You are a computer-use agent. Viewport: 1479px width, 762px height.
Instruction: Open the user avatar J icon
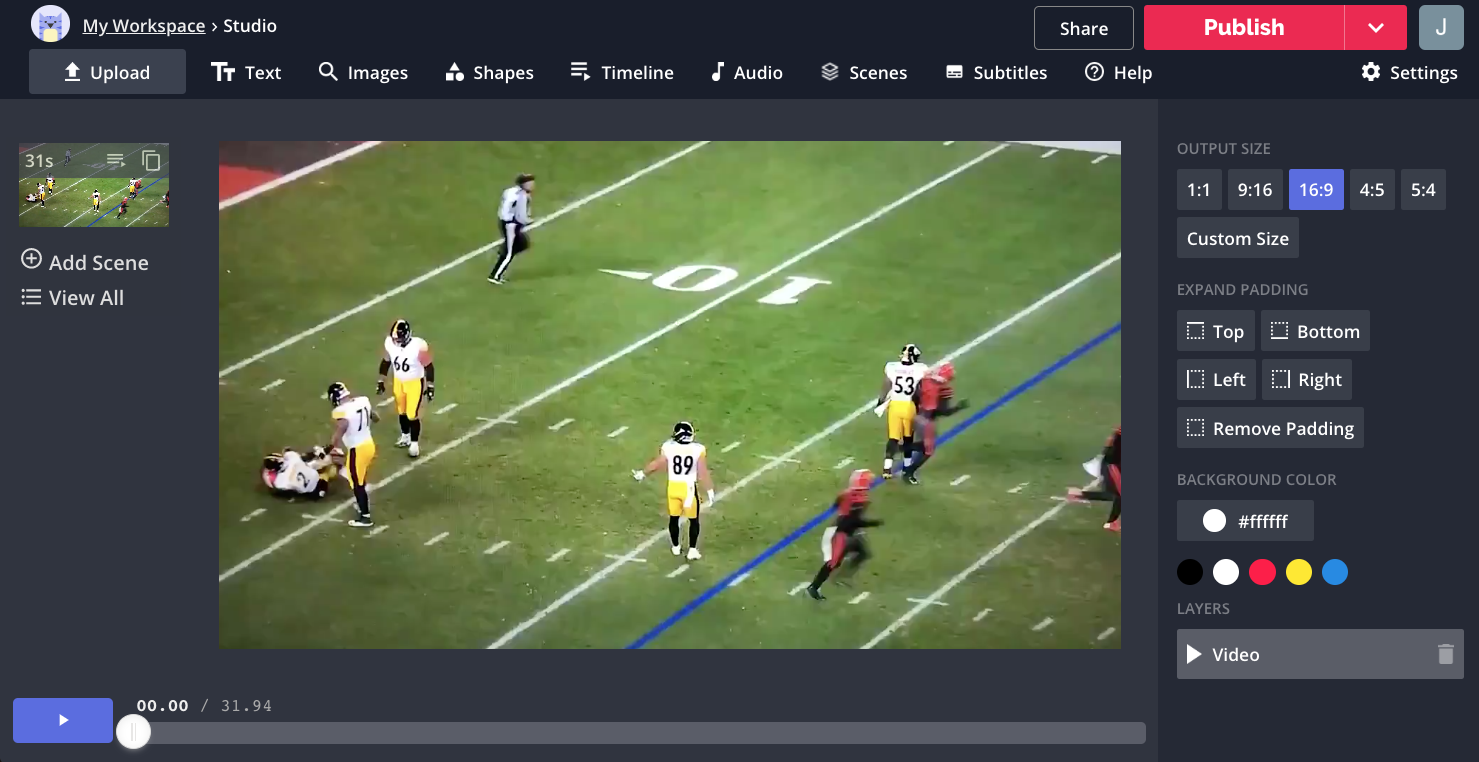coord(1441,28)
